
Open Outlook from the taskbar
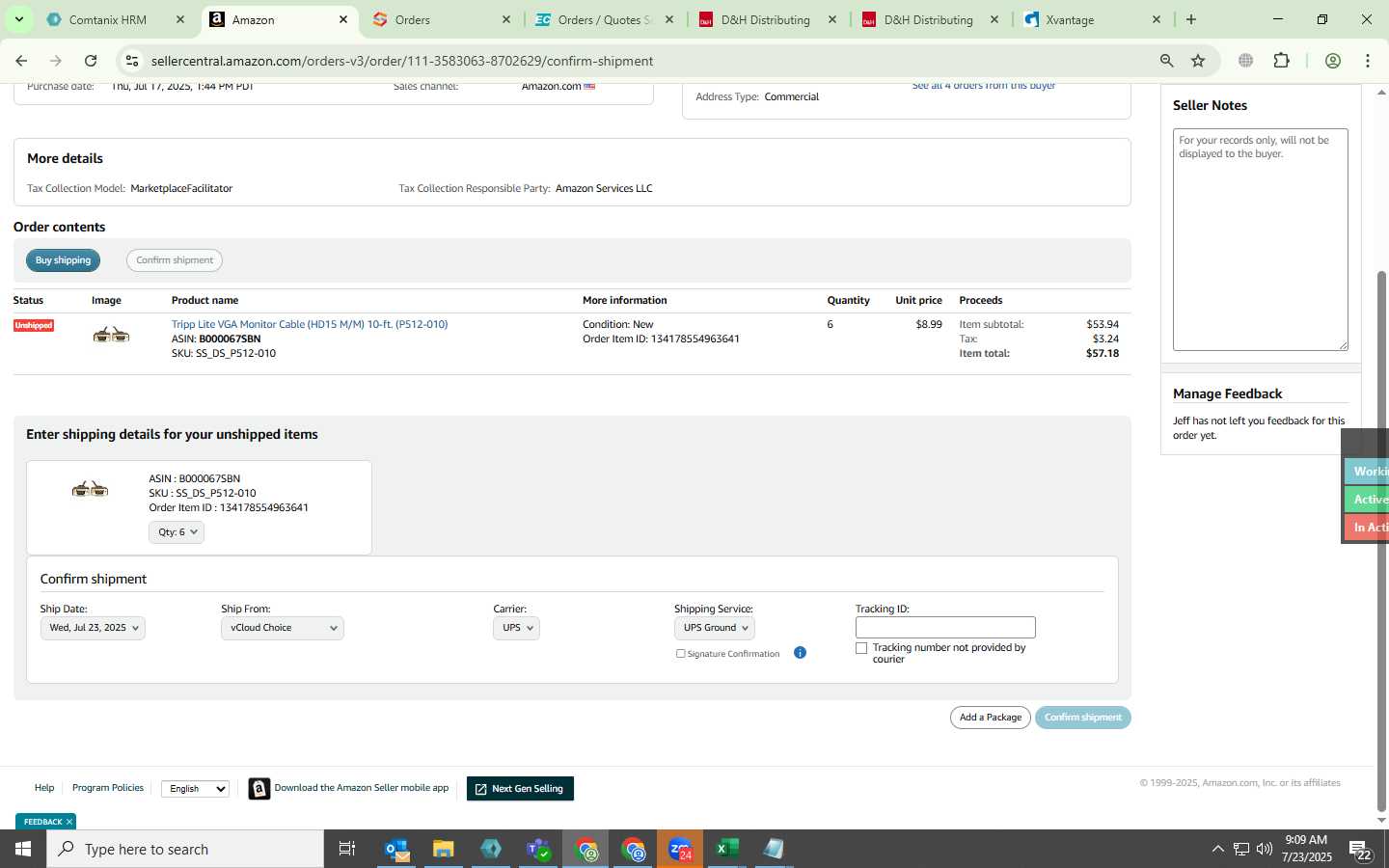(397, 849)
